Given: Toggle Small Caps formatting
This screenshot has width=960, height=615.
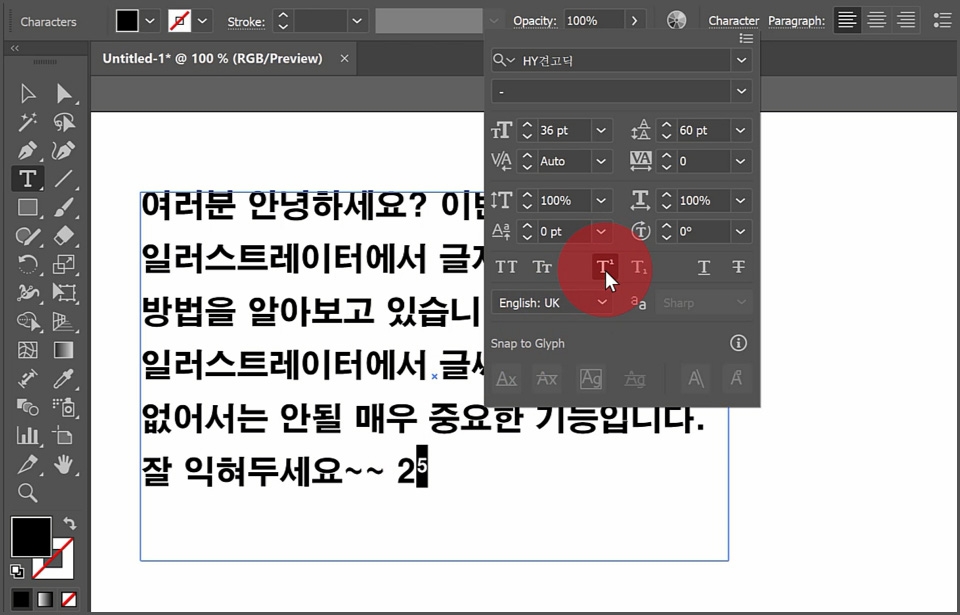Looking at the screenshot, I should 542,267.
